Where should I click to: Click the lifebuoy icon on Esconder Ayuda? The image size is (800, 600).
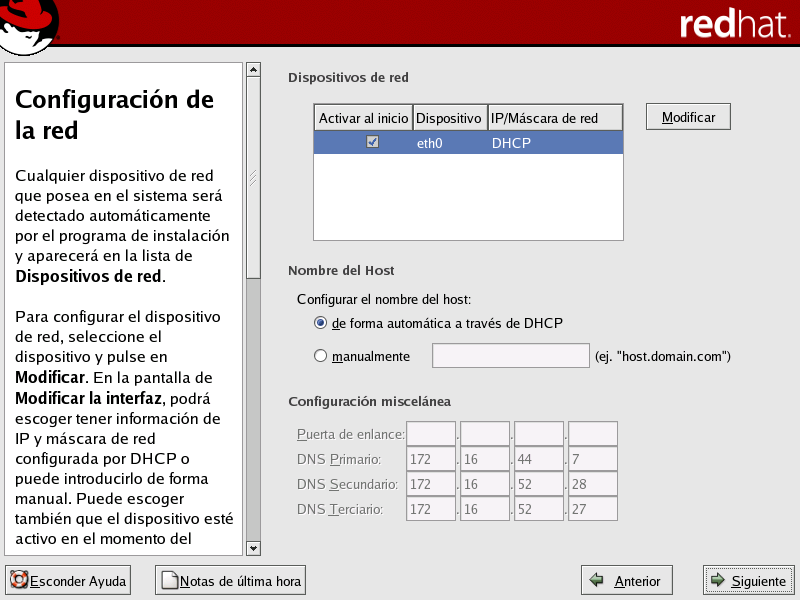pyautogui.click(x=18, y=580)
